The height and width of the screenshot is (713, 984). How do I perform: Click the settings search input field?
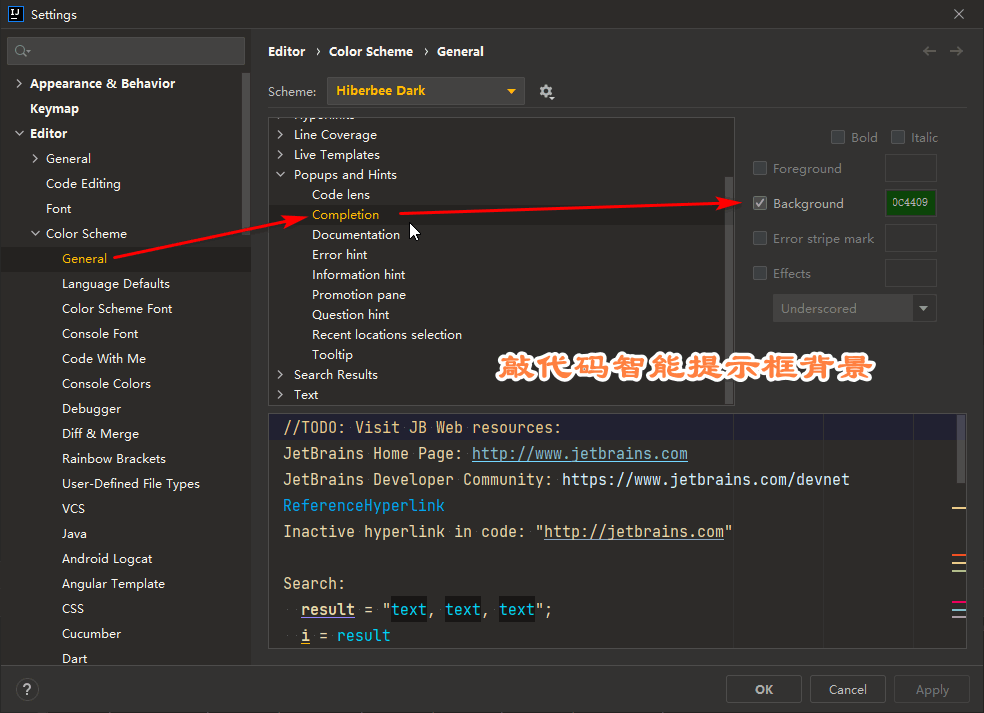(x=135, y=51)
